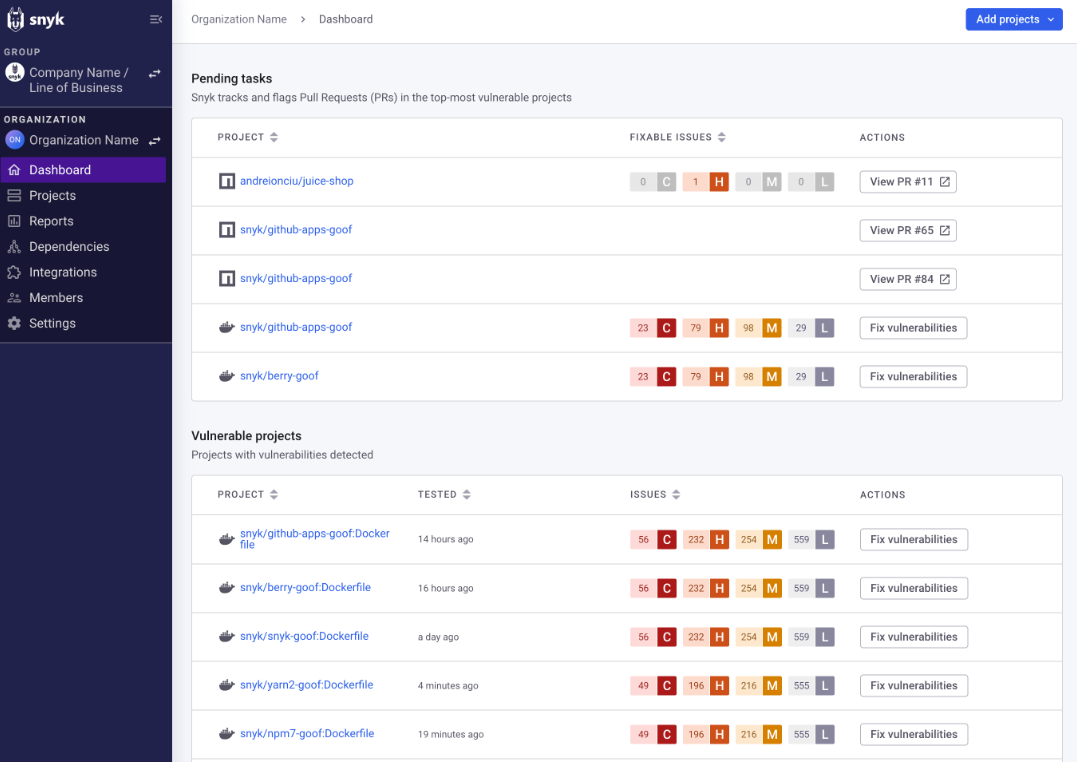The height and width of the screenshot is (762, 1077).
Task: Click Critical badge for snyk/github-apps-goof:Dockerfile
Action: (653, 540)
